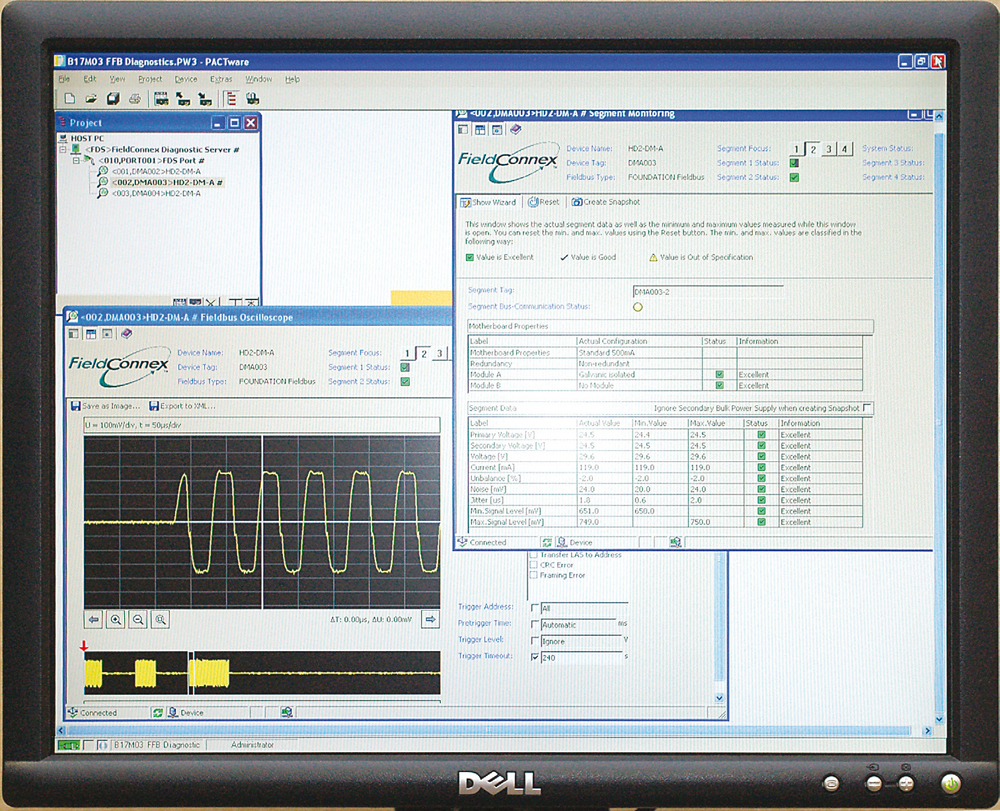Viewport: 1000px width, 811px height.
Task: Open the Project menu
Action: 150,79
